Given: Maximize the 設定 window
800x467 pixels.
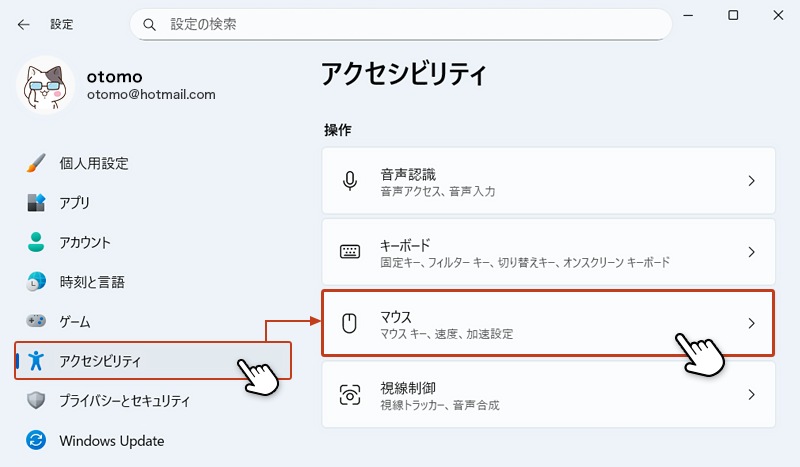Looking at the screenshot, I should [733, 15].
